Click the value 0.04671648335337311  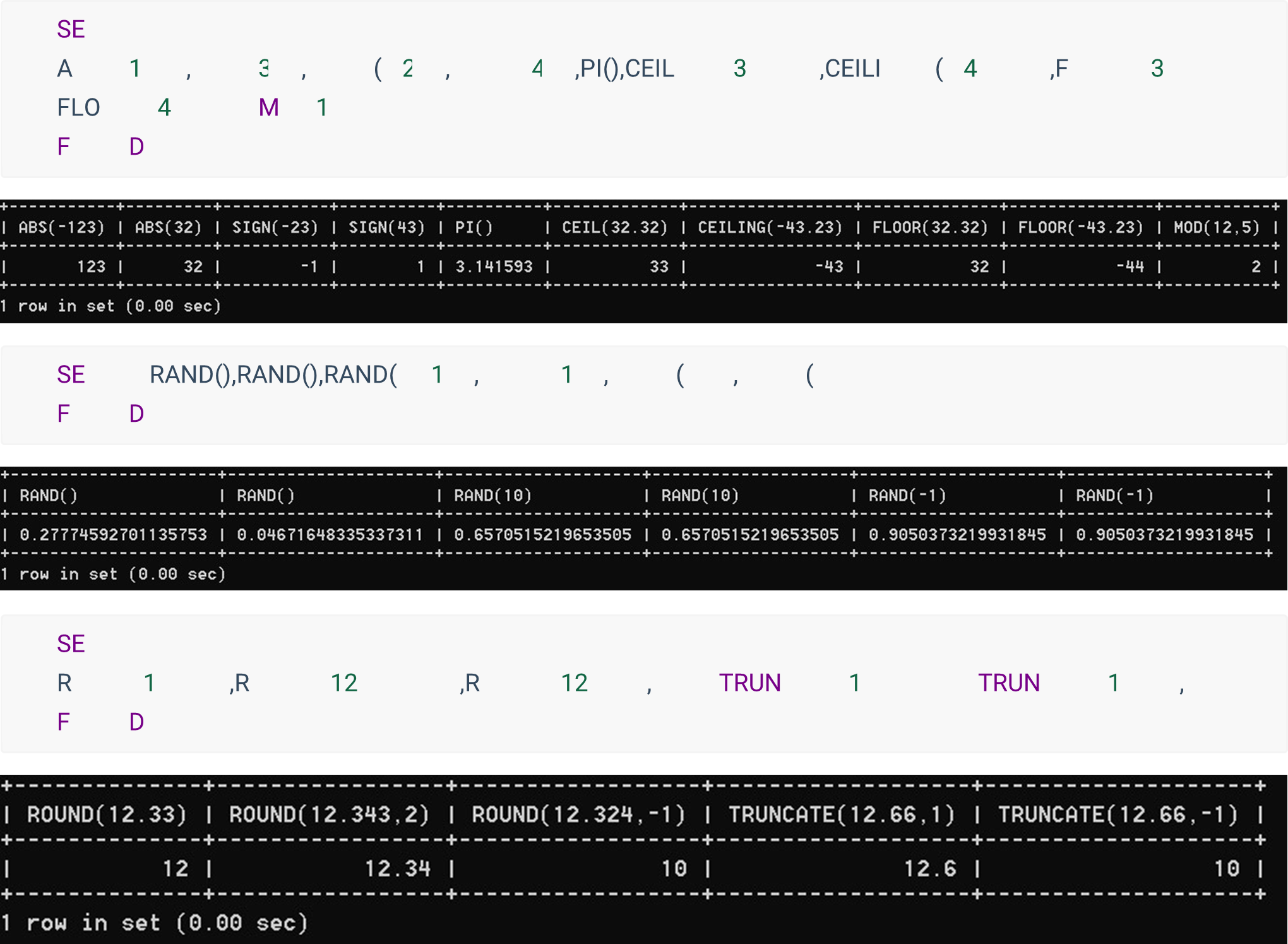pyautogui.click(x=330, y=535)
